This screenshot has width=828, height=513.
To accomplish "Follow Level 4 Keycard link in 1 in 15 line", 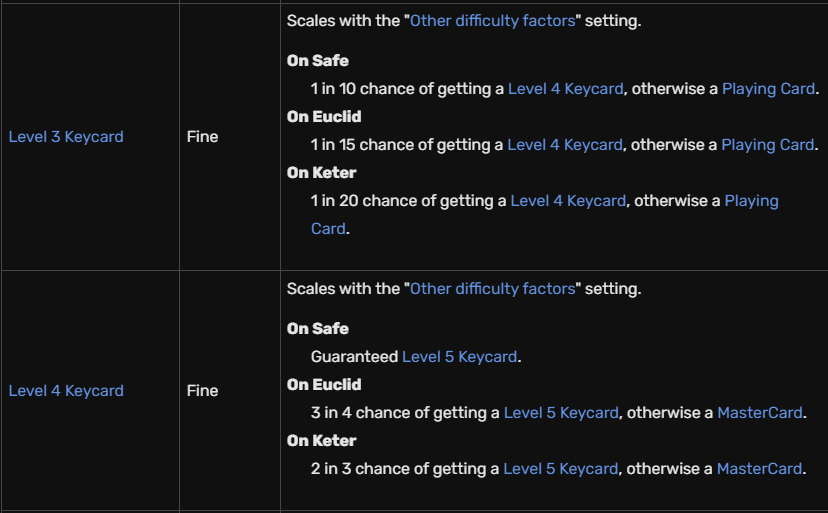I will 565,145.
